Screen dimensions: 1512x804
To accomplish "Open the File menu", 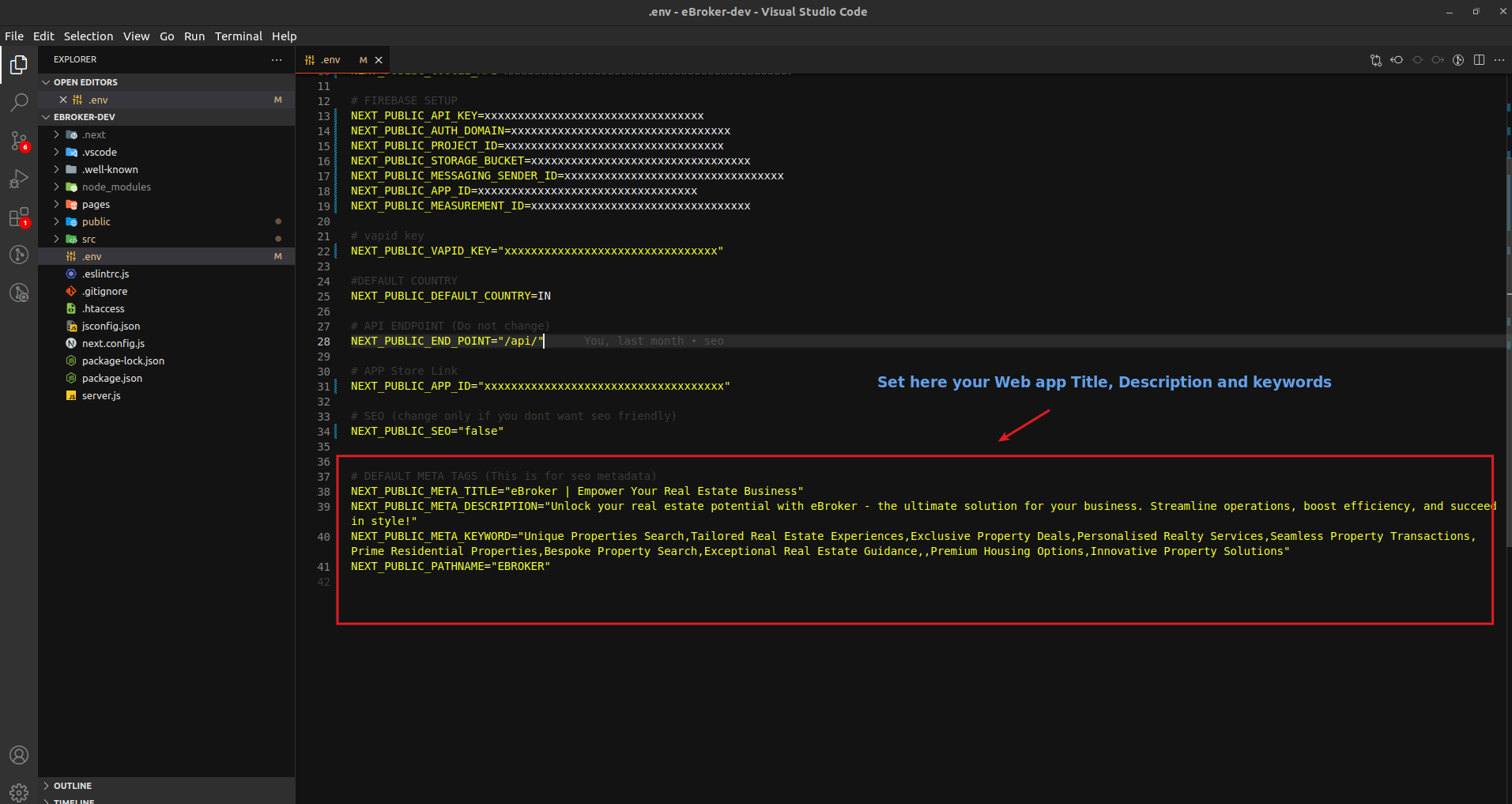I will (14, 36).
